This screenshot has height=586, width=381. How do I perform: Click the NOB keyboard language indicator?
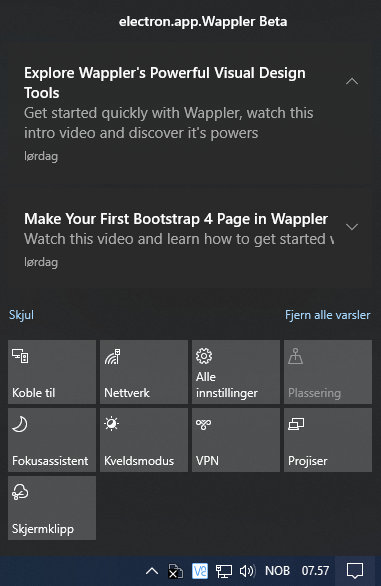(x=277, y=571)
